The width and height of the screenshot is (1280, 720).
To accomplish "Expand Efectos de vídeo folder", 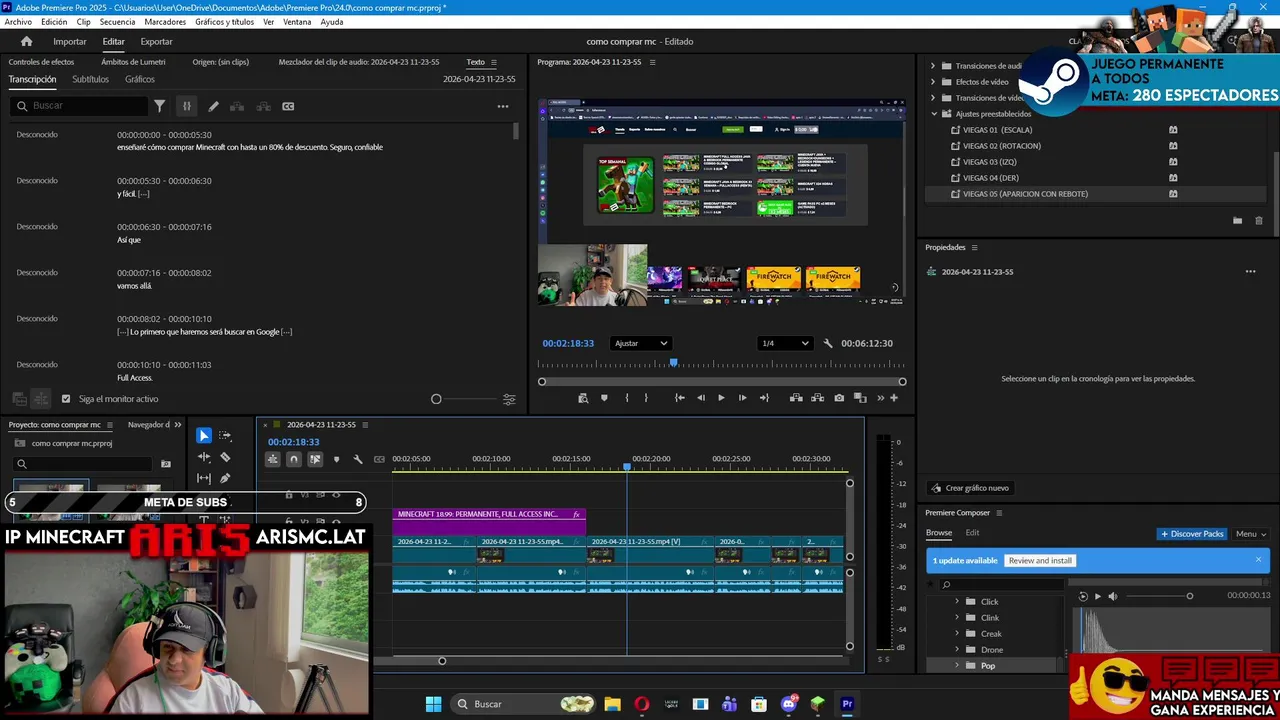I will [x=933, y=82].
